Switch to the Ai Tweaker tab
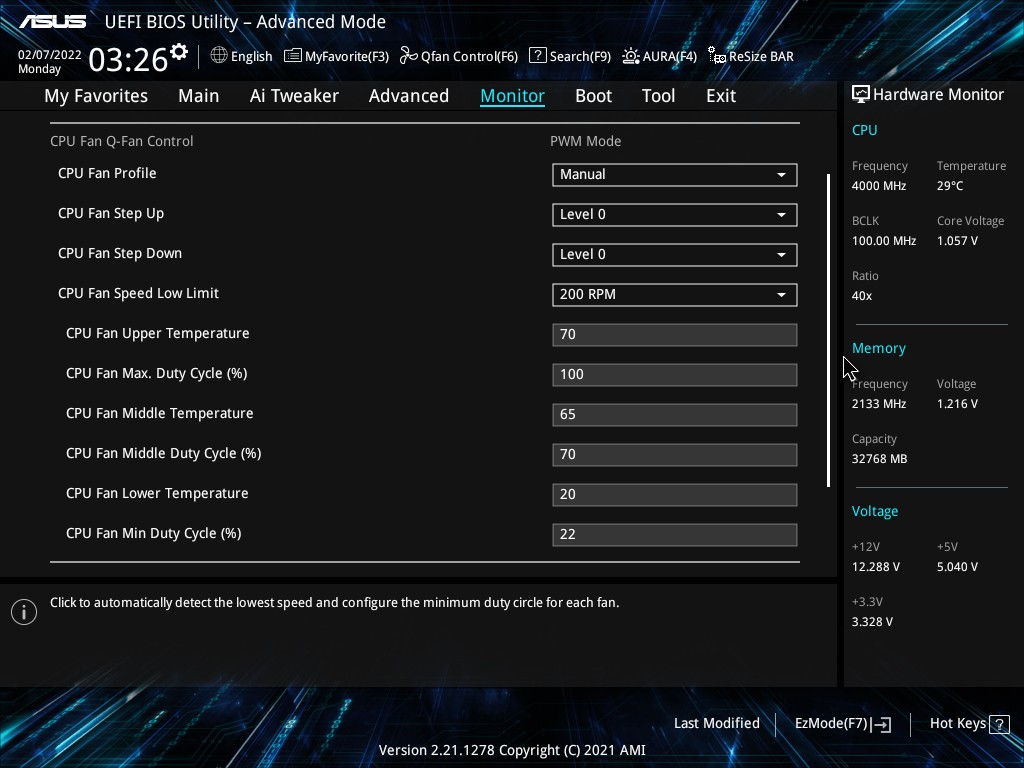This screenshot has height=768, width=1024. [294, 96]
